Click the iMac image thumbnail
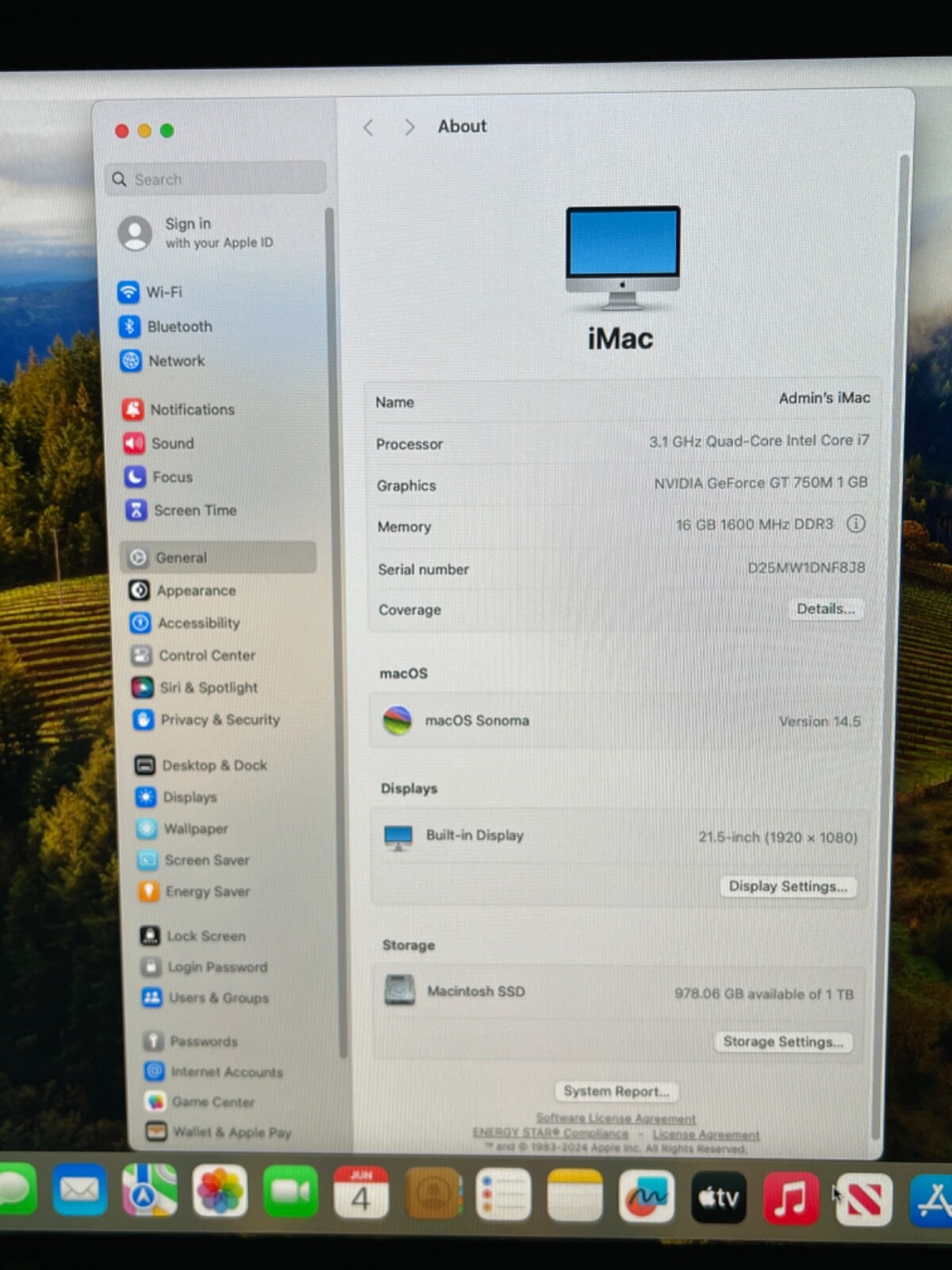The width and height of the screenshot is (952, 1270). pos(623,258)
